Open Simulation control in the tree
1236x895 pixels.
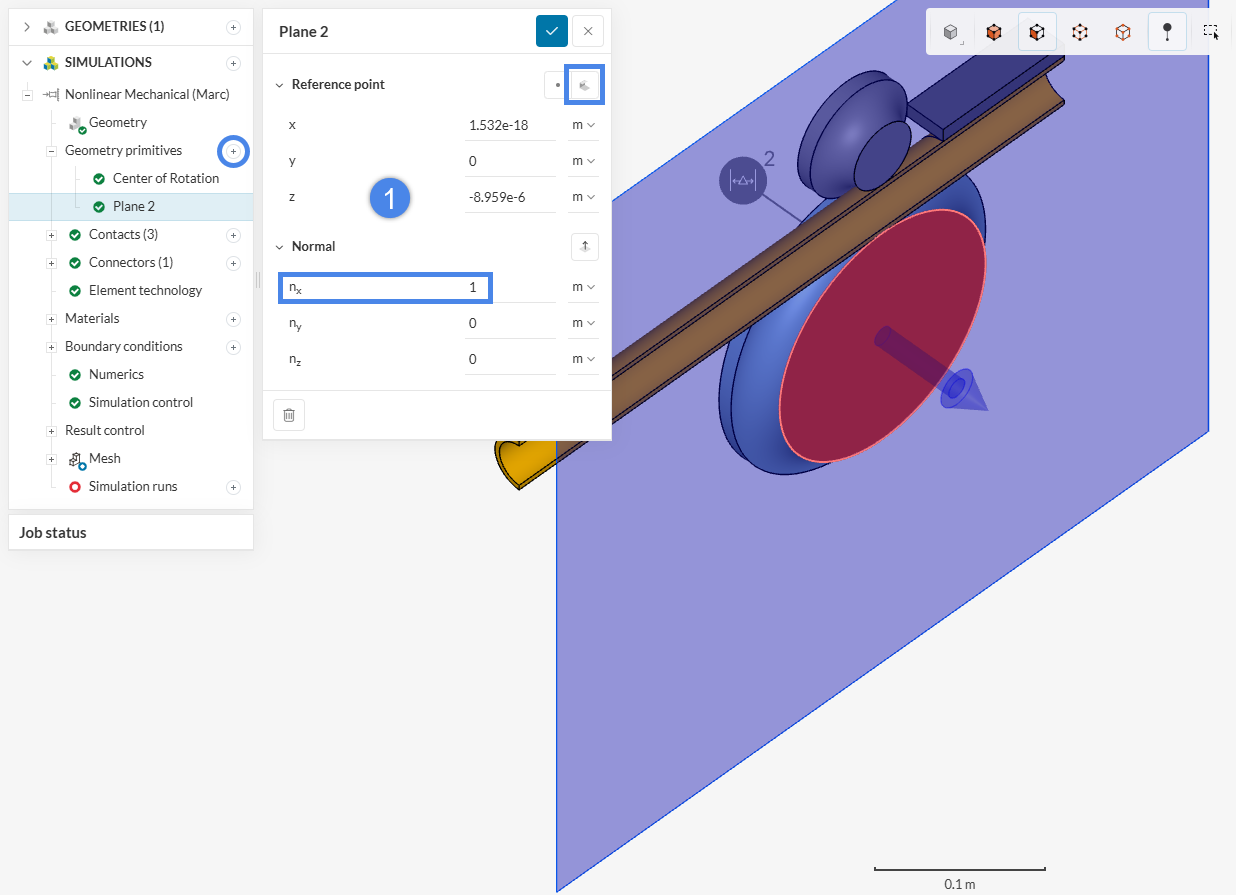(140, 403)
